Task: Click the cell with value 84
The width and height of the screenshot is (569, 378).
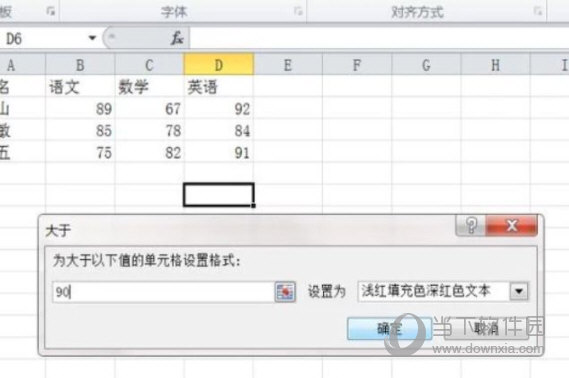Action: (218, 131)
